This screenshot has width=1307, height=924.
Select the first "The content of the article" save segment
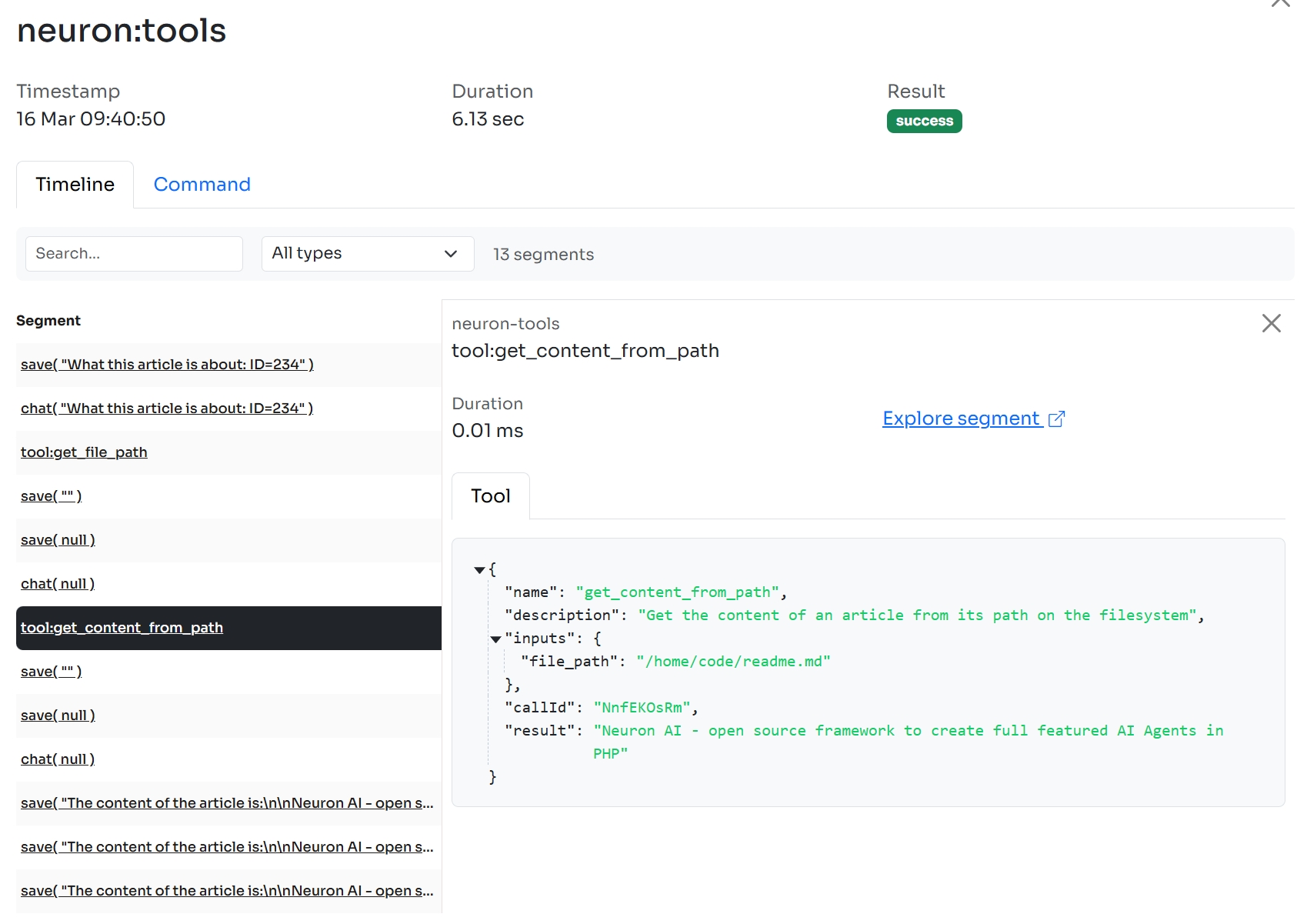point(227,803)
